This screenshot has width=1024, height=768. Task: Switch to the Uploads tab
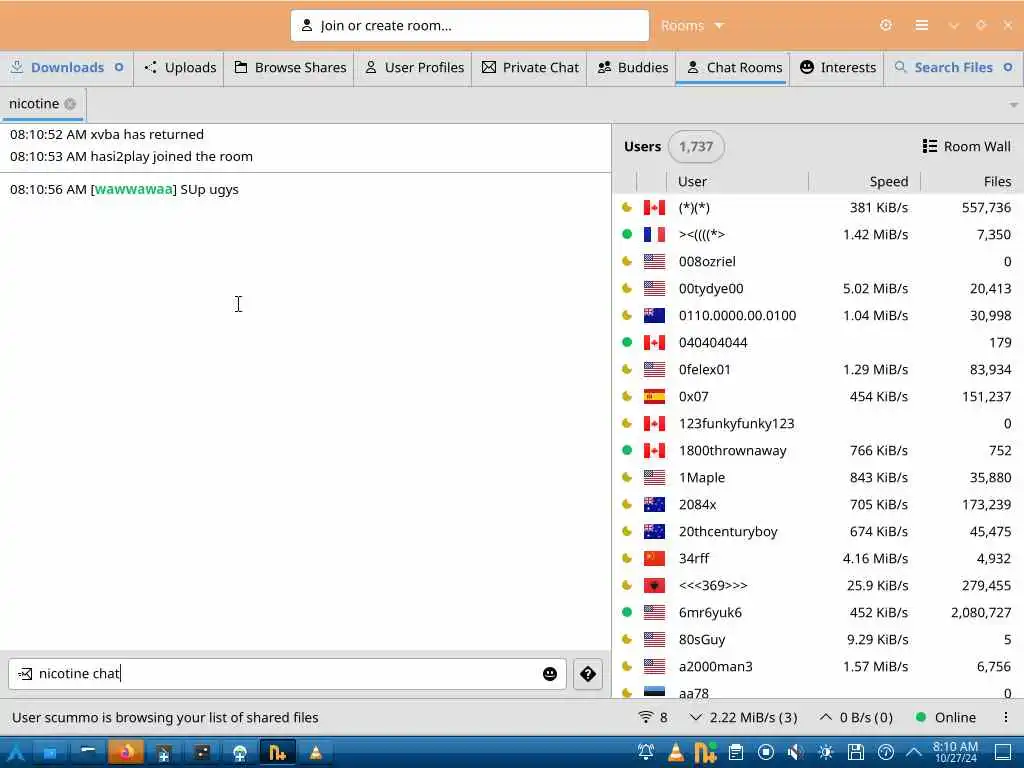(x=180, y=68)
